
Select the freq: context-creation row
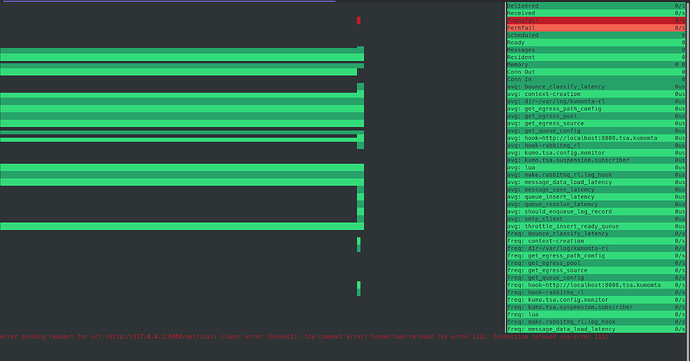coord(596,241)
